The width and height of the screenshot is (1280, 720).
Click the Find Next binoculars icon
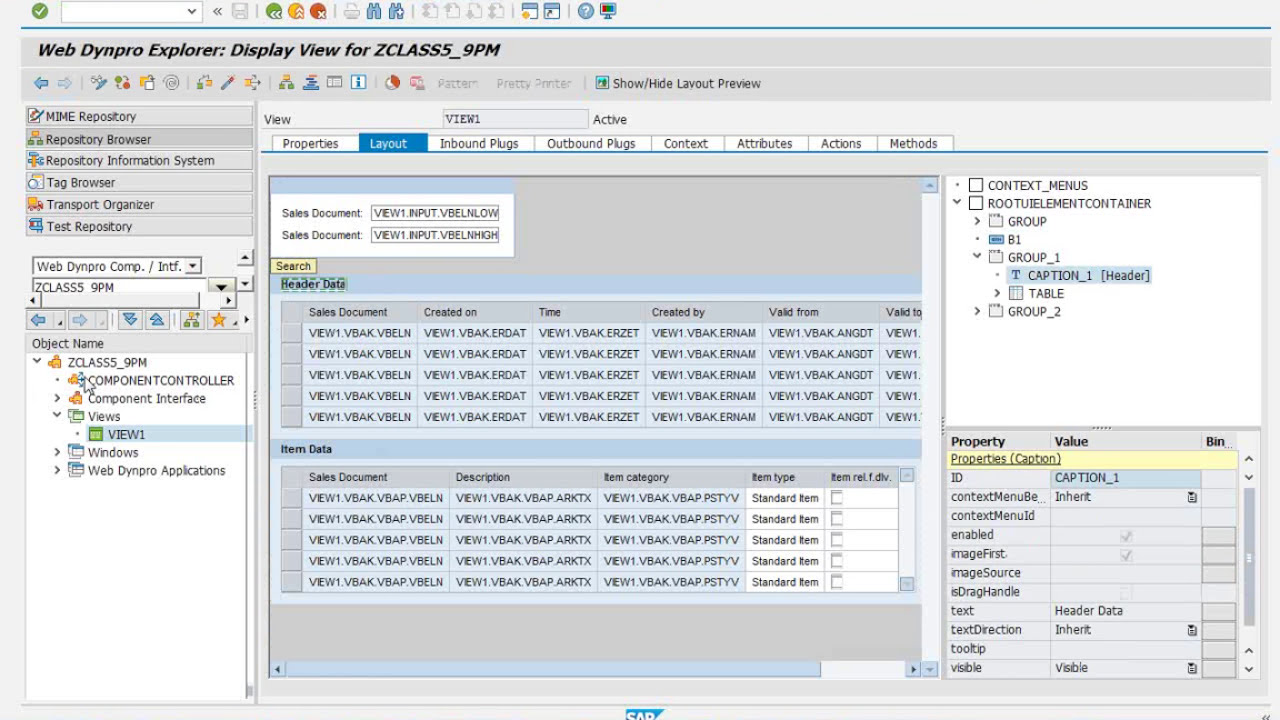pyautogui.click(x=396, y=11)
